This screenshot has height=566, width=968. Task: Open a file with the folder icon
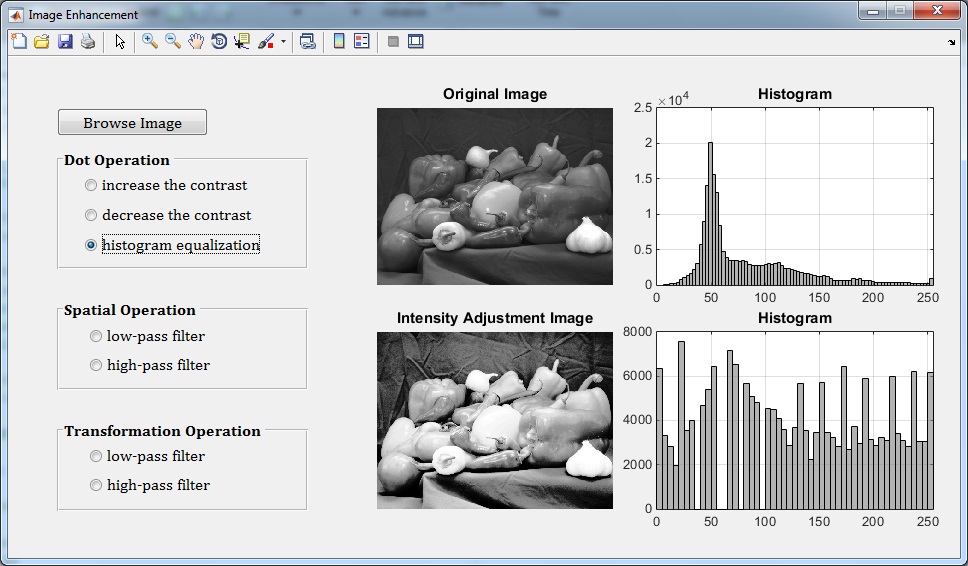[x=41, y=41]
